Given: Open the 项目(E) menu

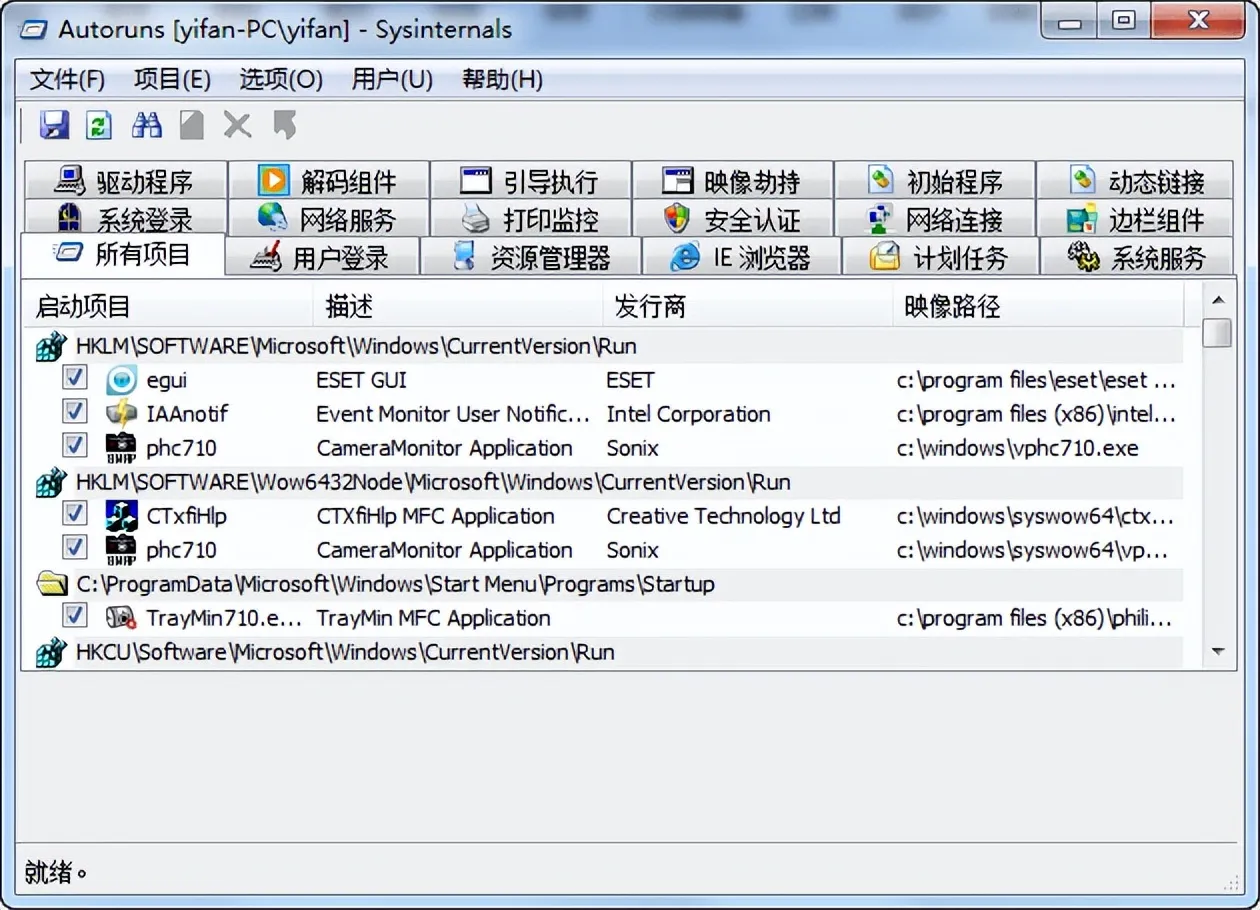Looking at the screenshot, I should 172,80.
